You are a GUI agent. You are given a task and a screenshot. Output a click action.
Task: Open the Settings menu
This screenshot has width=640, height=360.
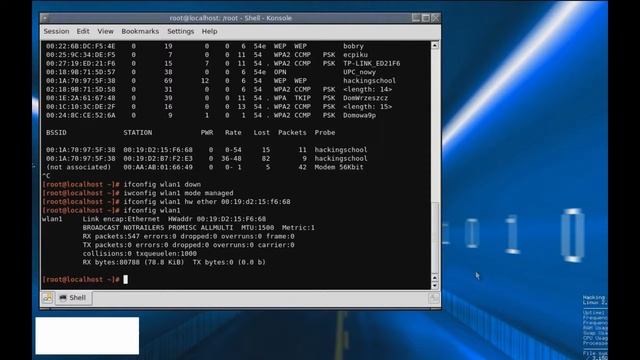(x=180, y=31)
